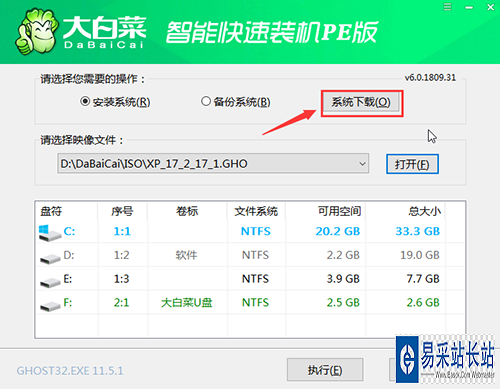
Task: Open the image file path dropdown
Action: pyautogui.click(x=362, y=164)
